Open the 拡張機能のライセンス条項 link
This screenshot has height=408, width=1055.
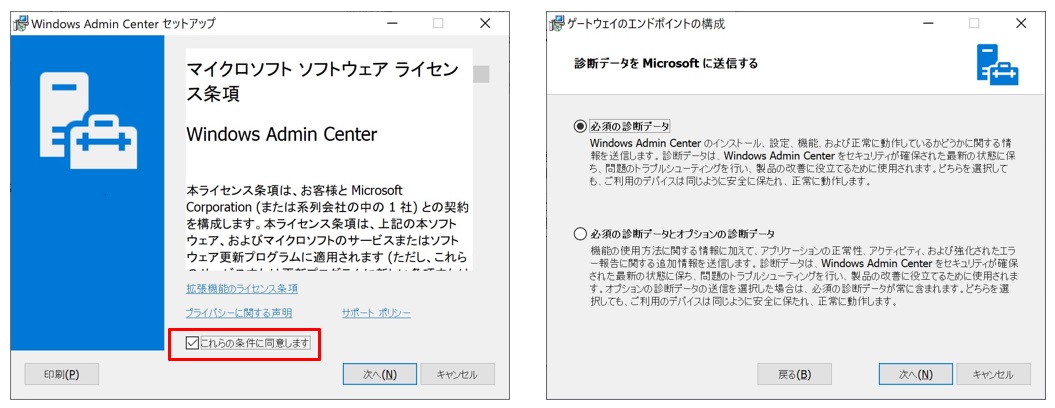pyautogui.click(x=241, y=289)
